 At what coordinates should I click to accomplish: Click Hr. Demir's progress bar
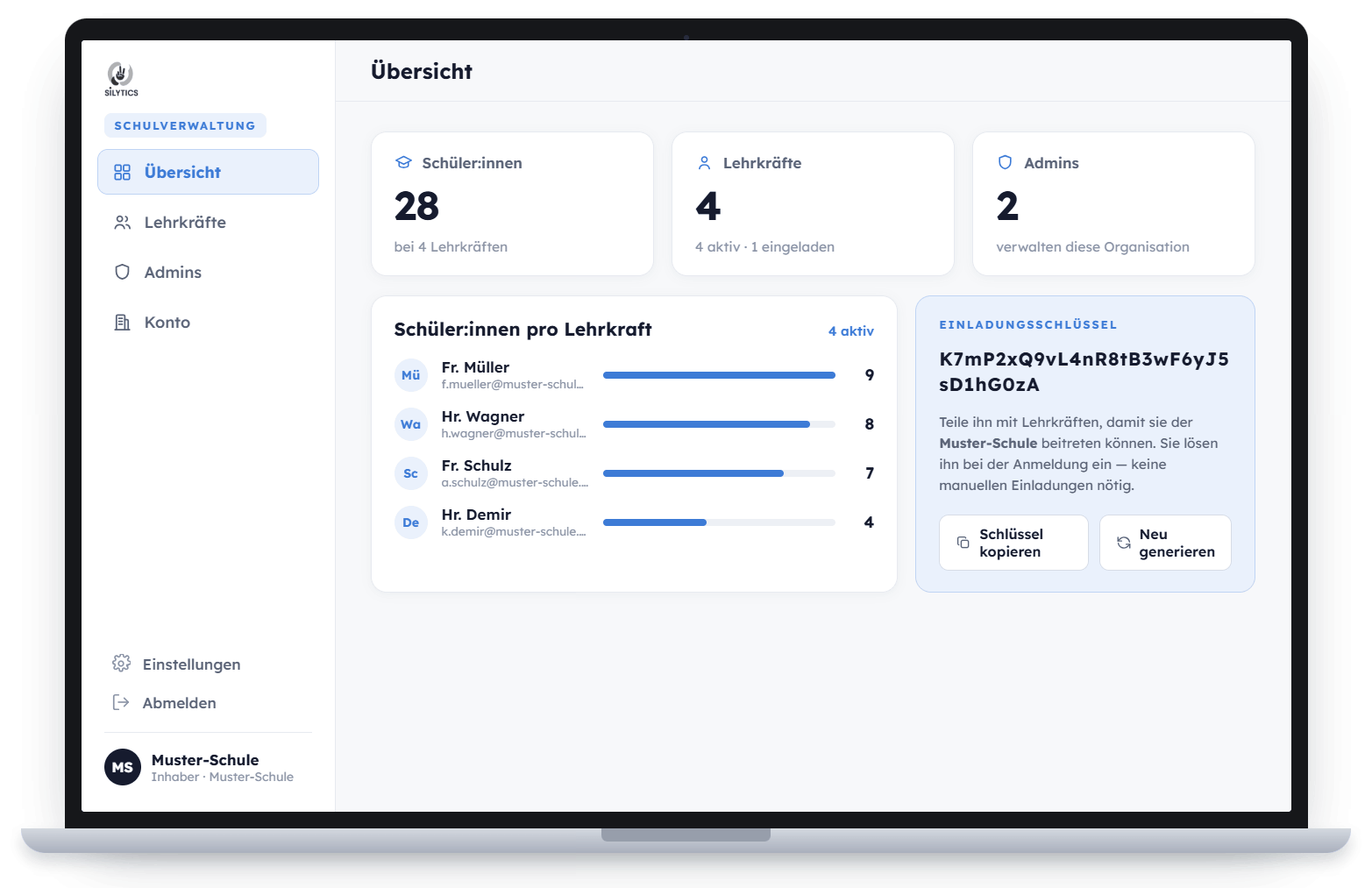click(x=719, y=522)
